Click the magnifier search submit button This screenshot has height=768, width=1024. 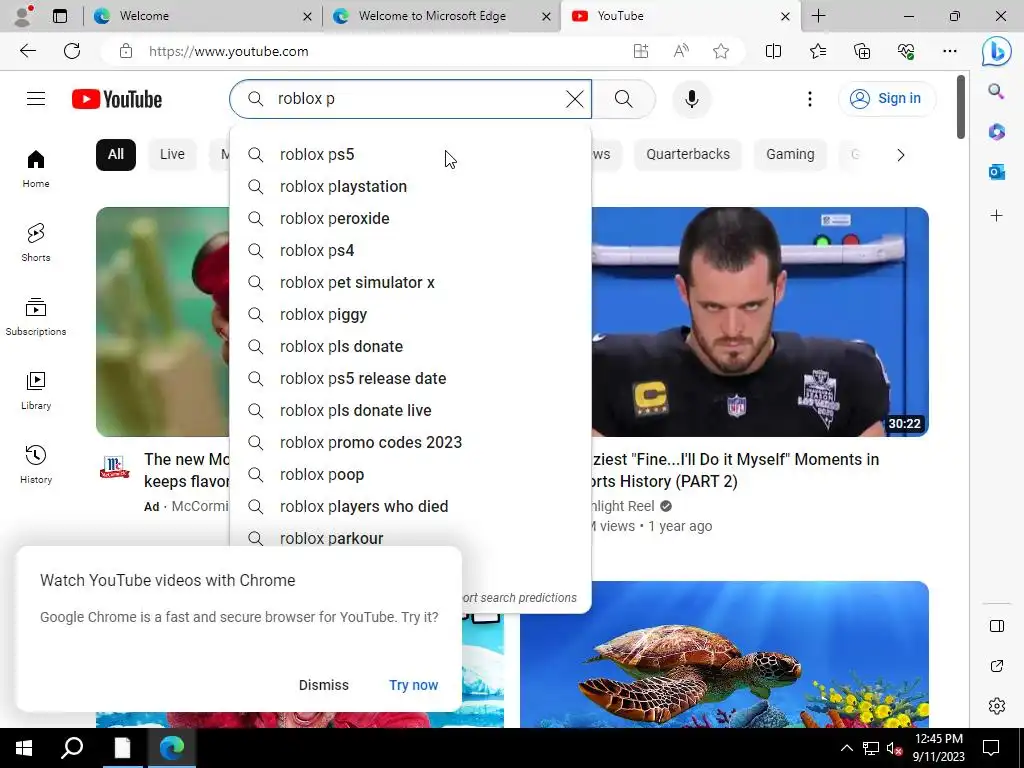click(624, 99)
